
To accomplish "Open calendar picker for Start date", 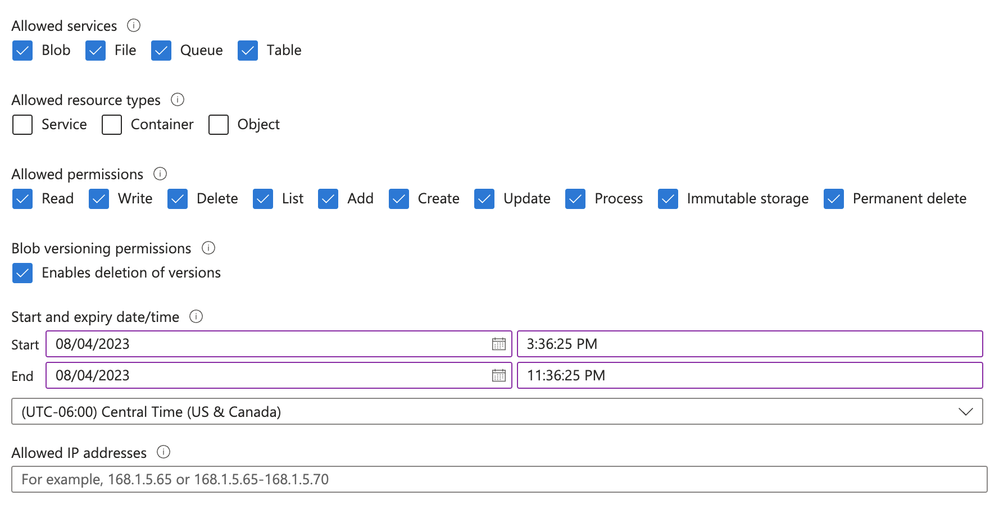I will click(499, 344).
